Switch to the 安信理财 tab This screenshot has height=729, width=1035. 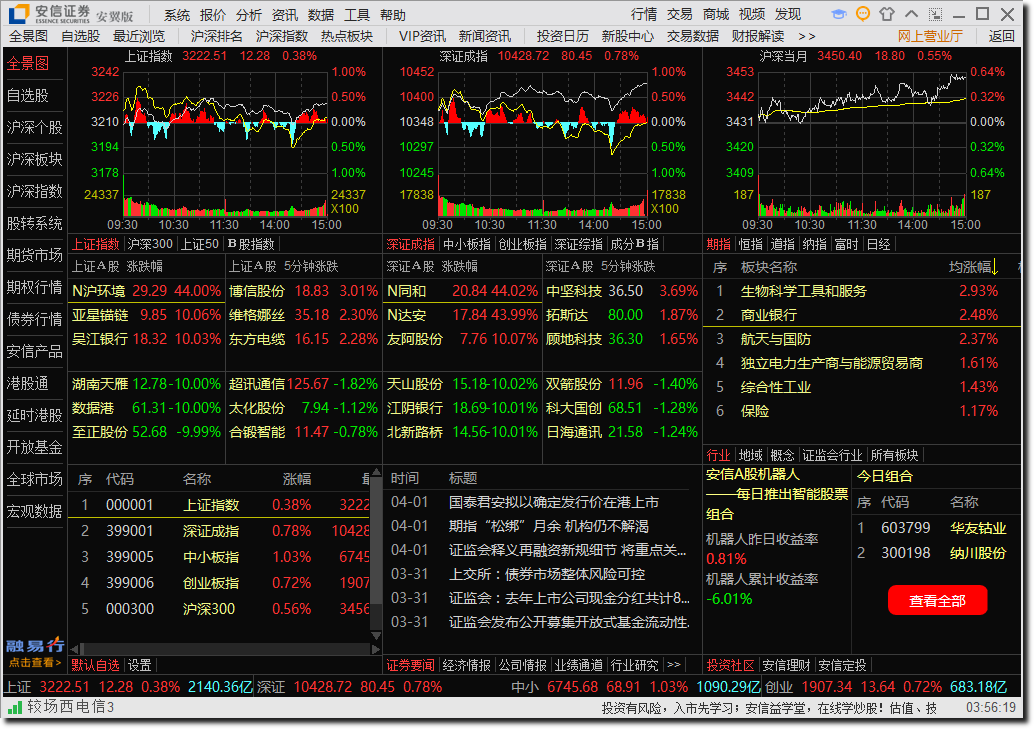click(x=787, y=665)
